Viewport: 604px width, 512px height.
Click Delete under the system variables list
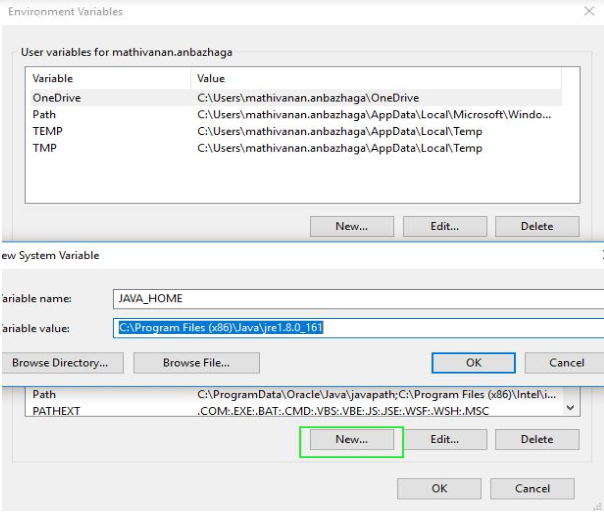[537, 439]
